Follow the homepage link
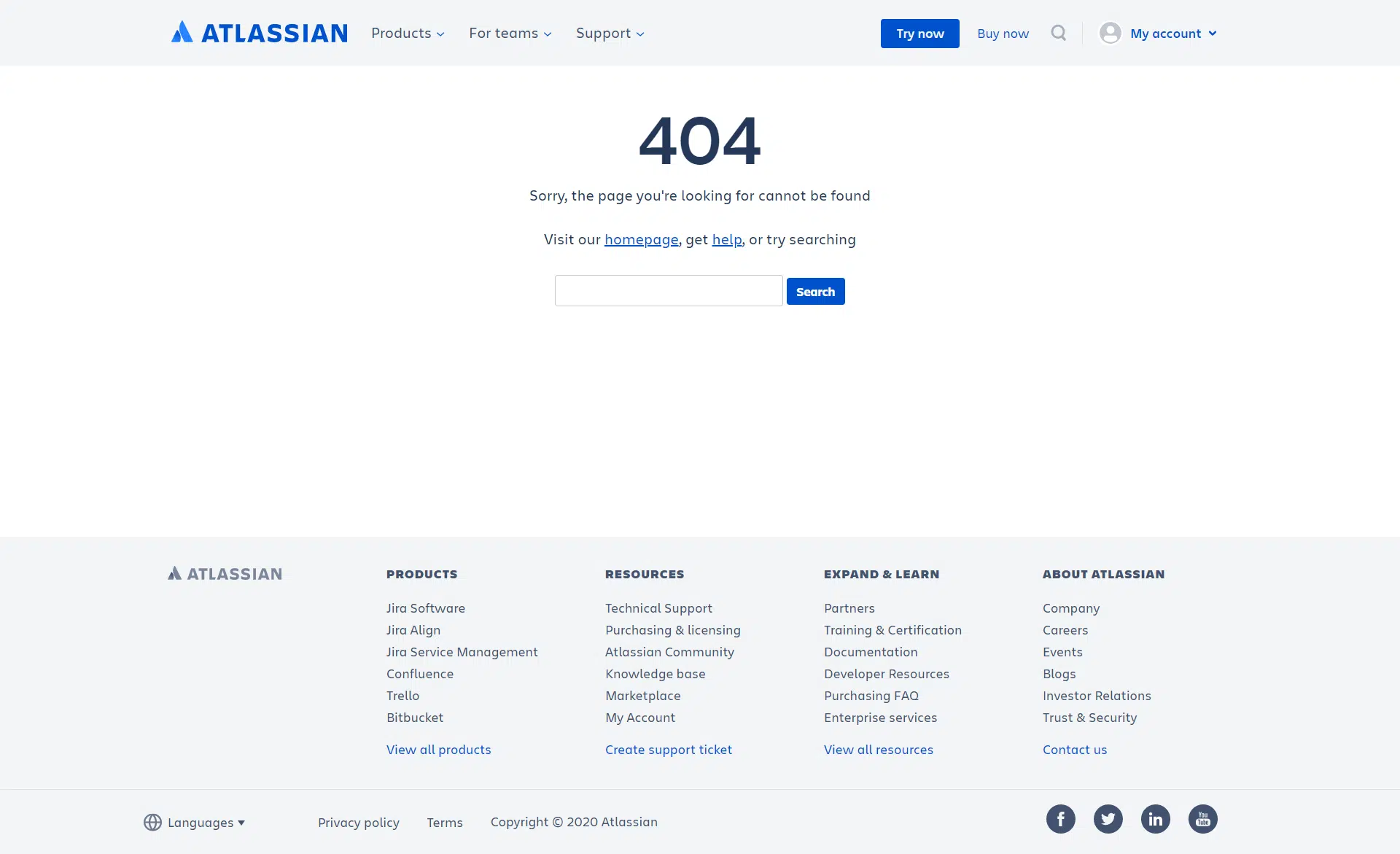The width and height of the screenshot is (1400, 854). pos(641,239)
